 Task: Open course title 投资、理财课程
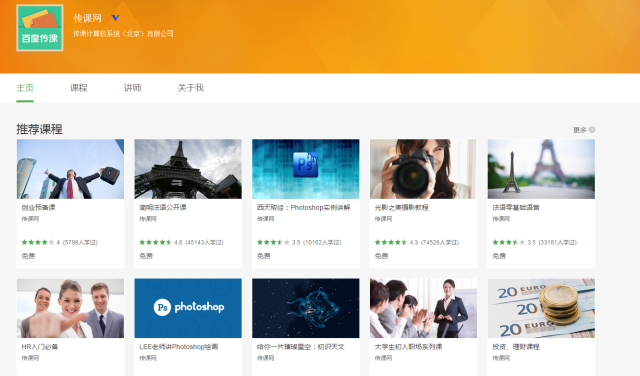click(x=516, y=347)
